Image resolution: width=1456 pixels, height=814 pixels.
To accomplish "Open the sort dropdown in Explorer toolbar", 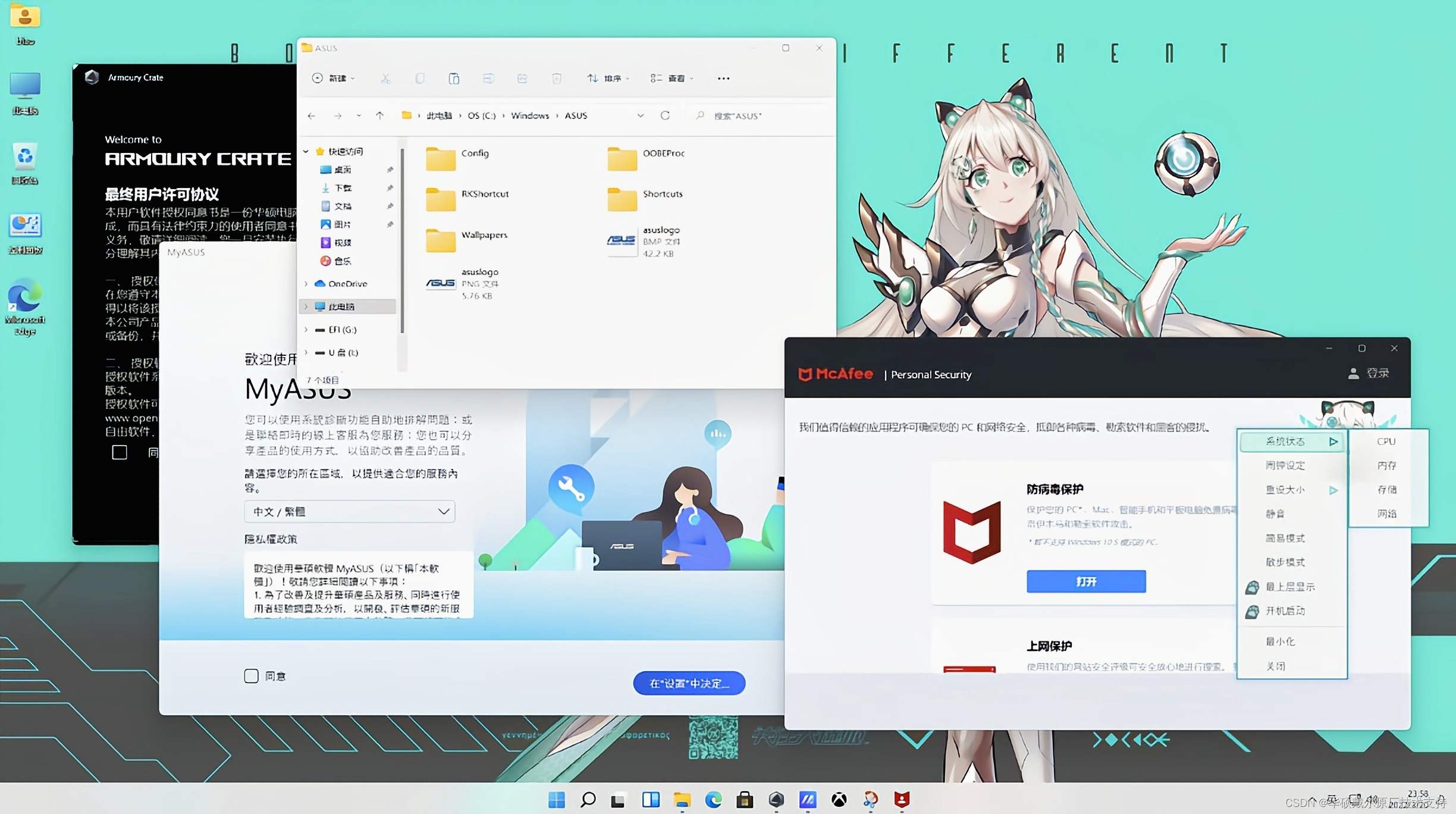I will [608, 79].
